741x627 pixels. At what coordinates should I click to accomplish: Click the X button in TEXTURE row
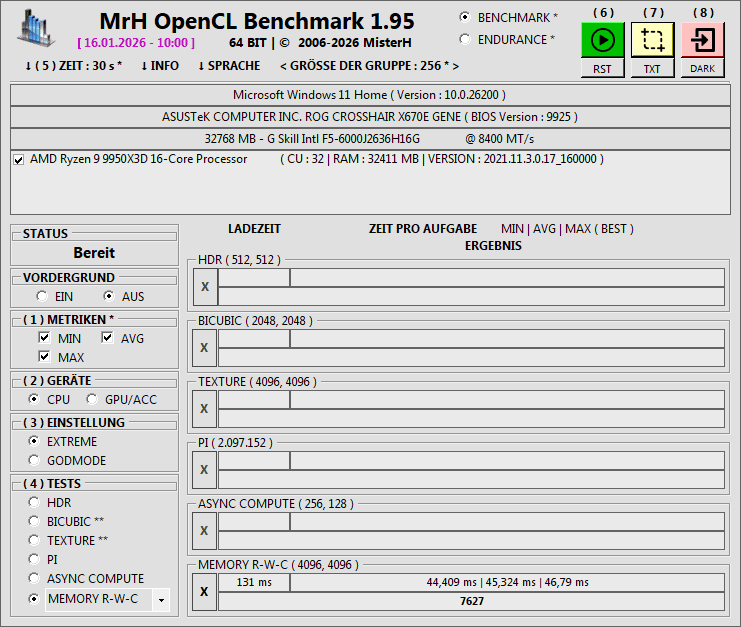point(204,409)
